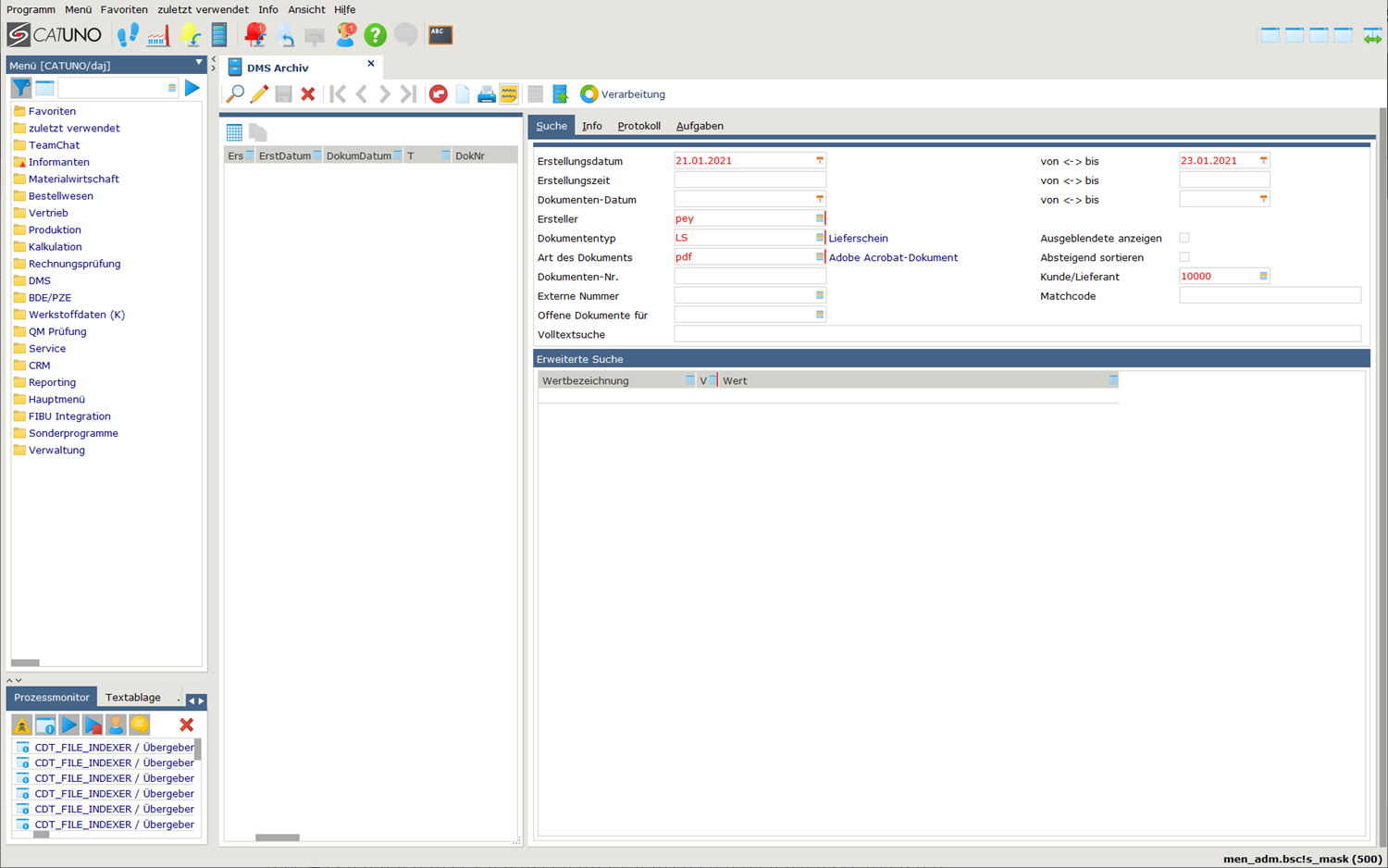Open the Kunde/Lieferant lookup list

[1263, 277]
